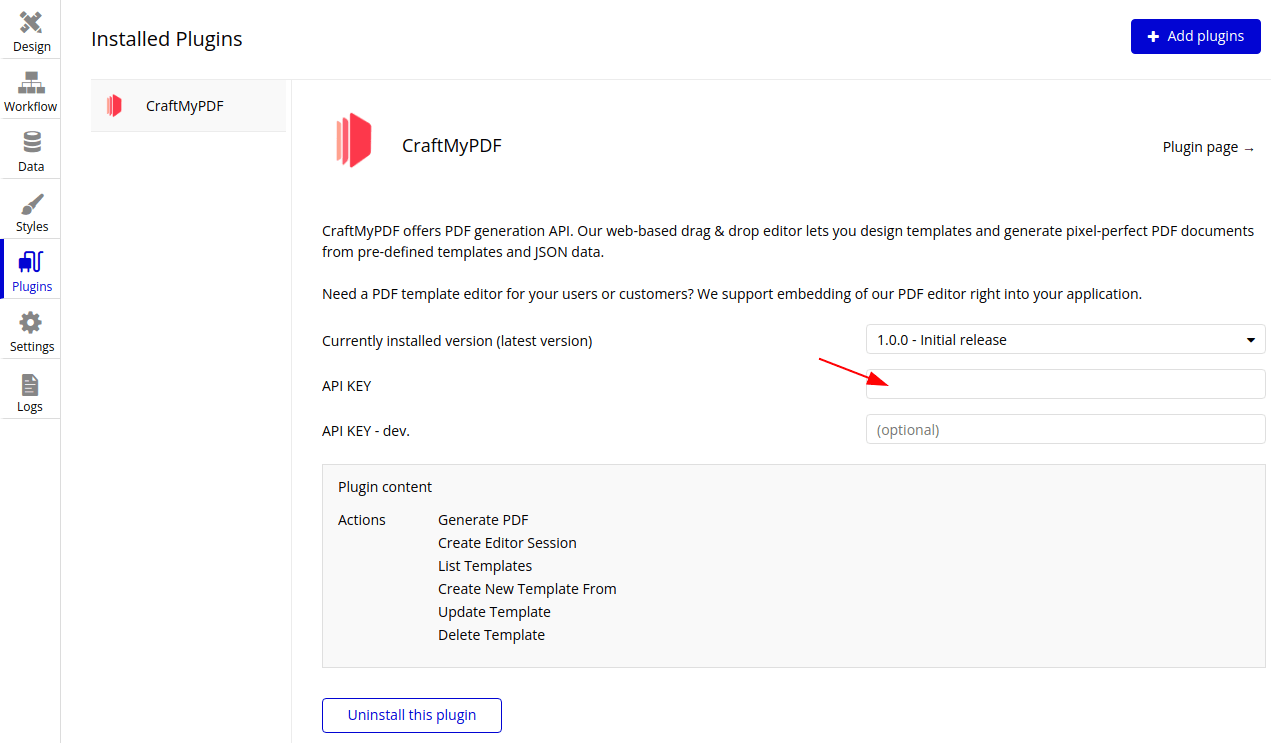Click the Installed Plugins heading
The image size is (1271, 743).
(167, 39)
